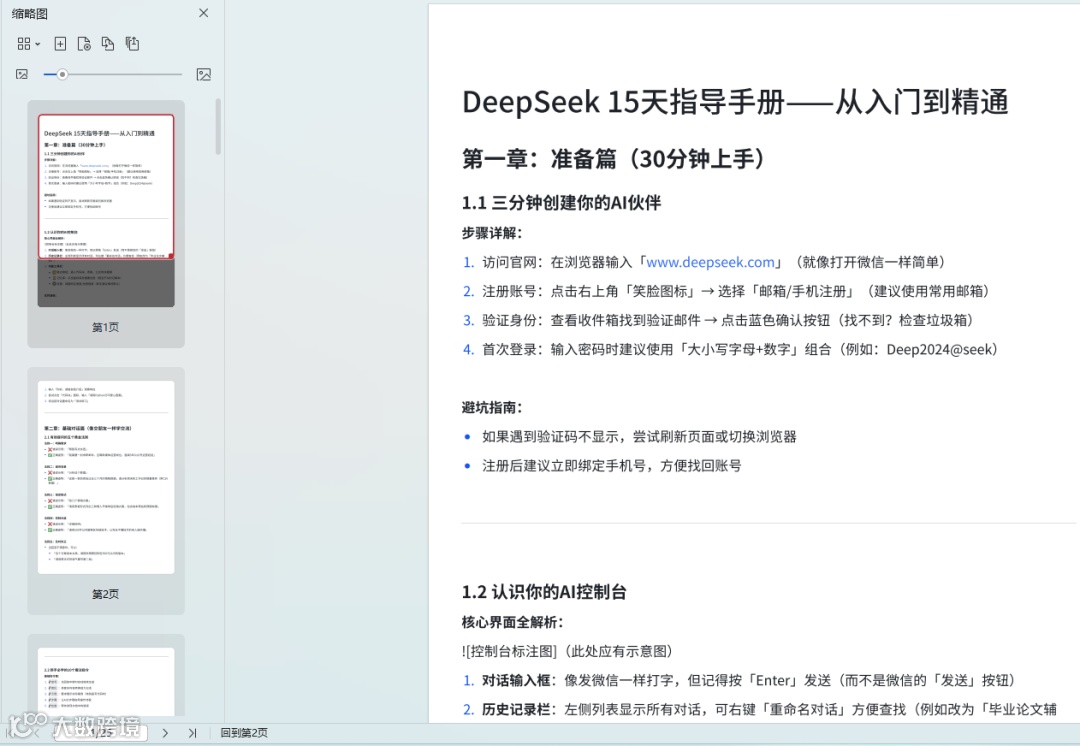Viewport: 1080px width, 746px height.
Task: Click the 缩略图 panel title
Action: click(x=30, y=13)
